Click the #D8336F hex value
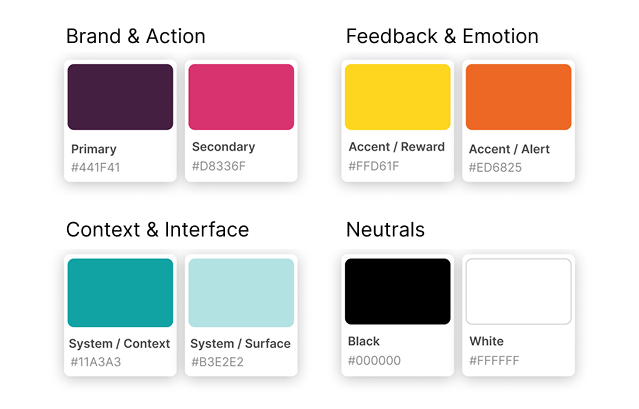639x409 pixels. pos(218,166)
